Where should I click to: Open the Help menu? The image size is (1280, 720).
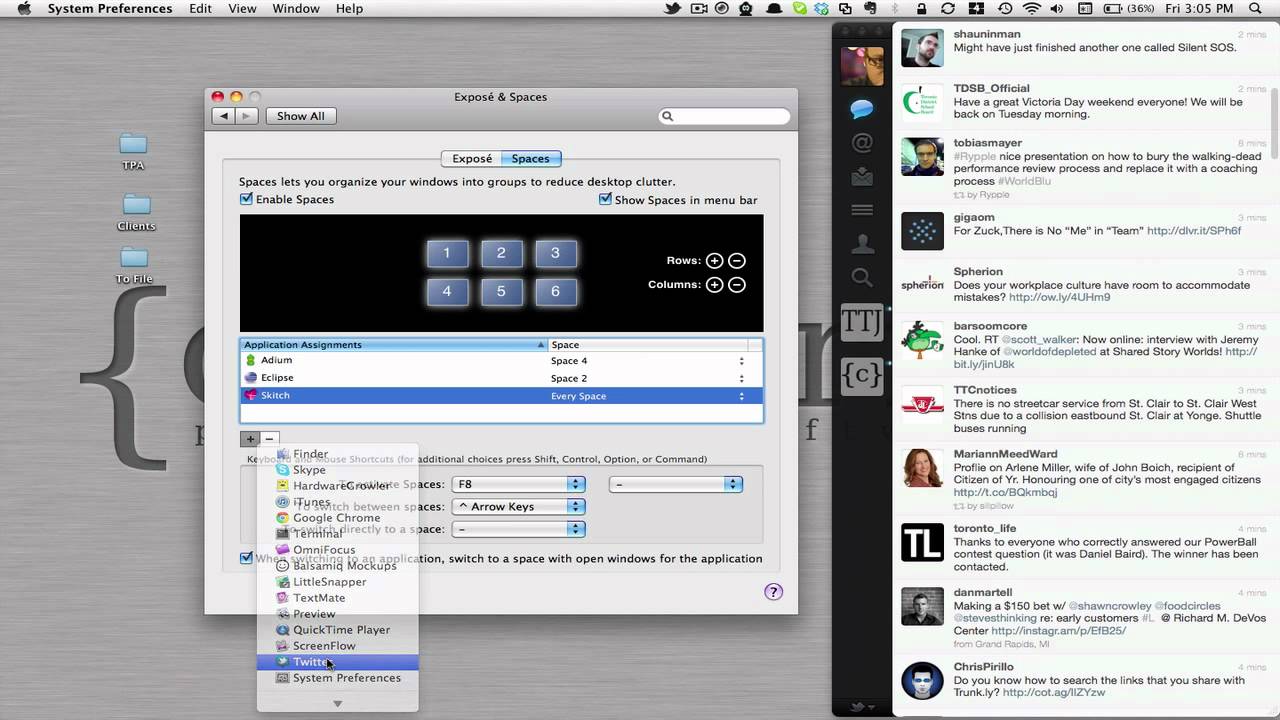(x=349, y=9)
